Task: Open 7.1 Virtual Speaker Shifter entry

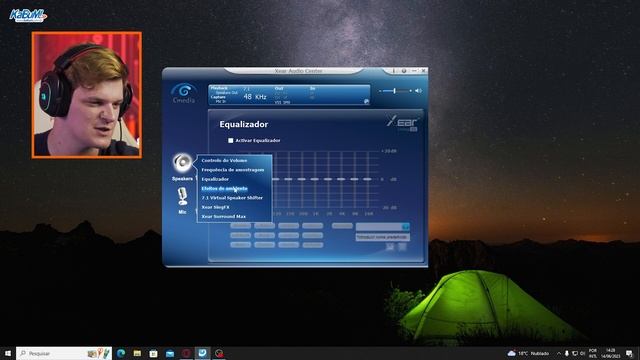Action: (x=232, y=198)
